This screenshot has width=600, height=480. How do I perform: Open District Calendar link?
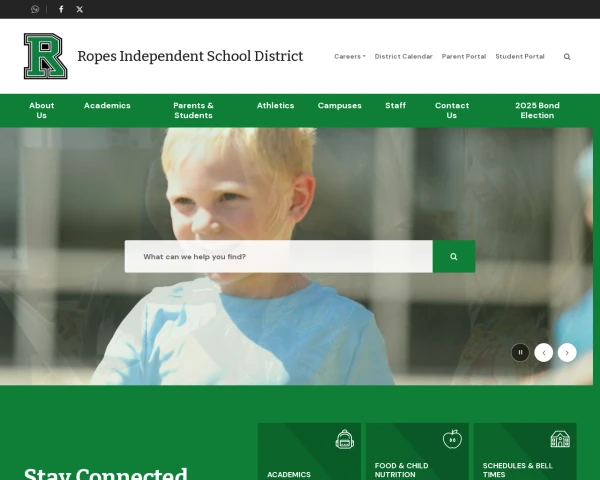tap(403, 56)
